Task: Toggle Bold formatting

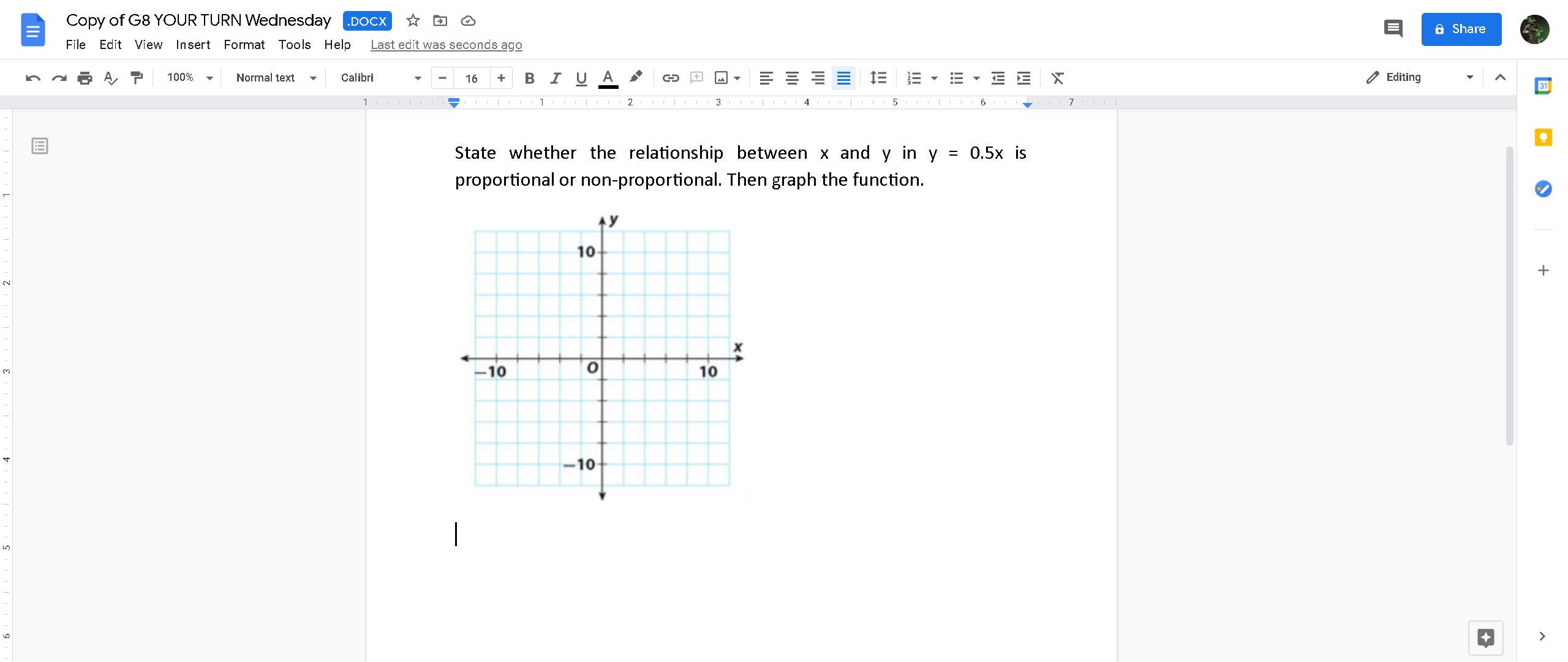Action: 530,78
